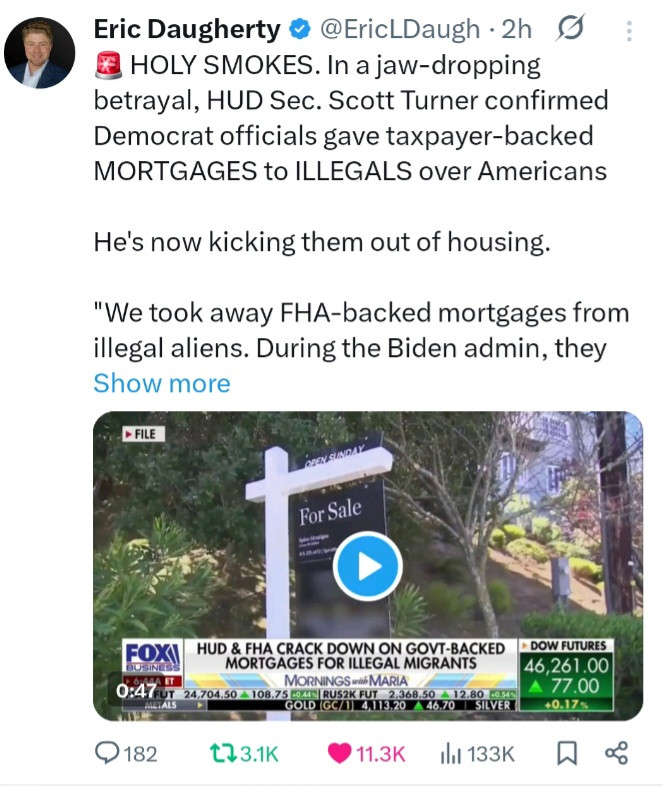Image resolution: width=663 pixels, height=787 pixels.
Task: Click the Eric Daugherty display name
Action: coord(187,29)
